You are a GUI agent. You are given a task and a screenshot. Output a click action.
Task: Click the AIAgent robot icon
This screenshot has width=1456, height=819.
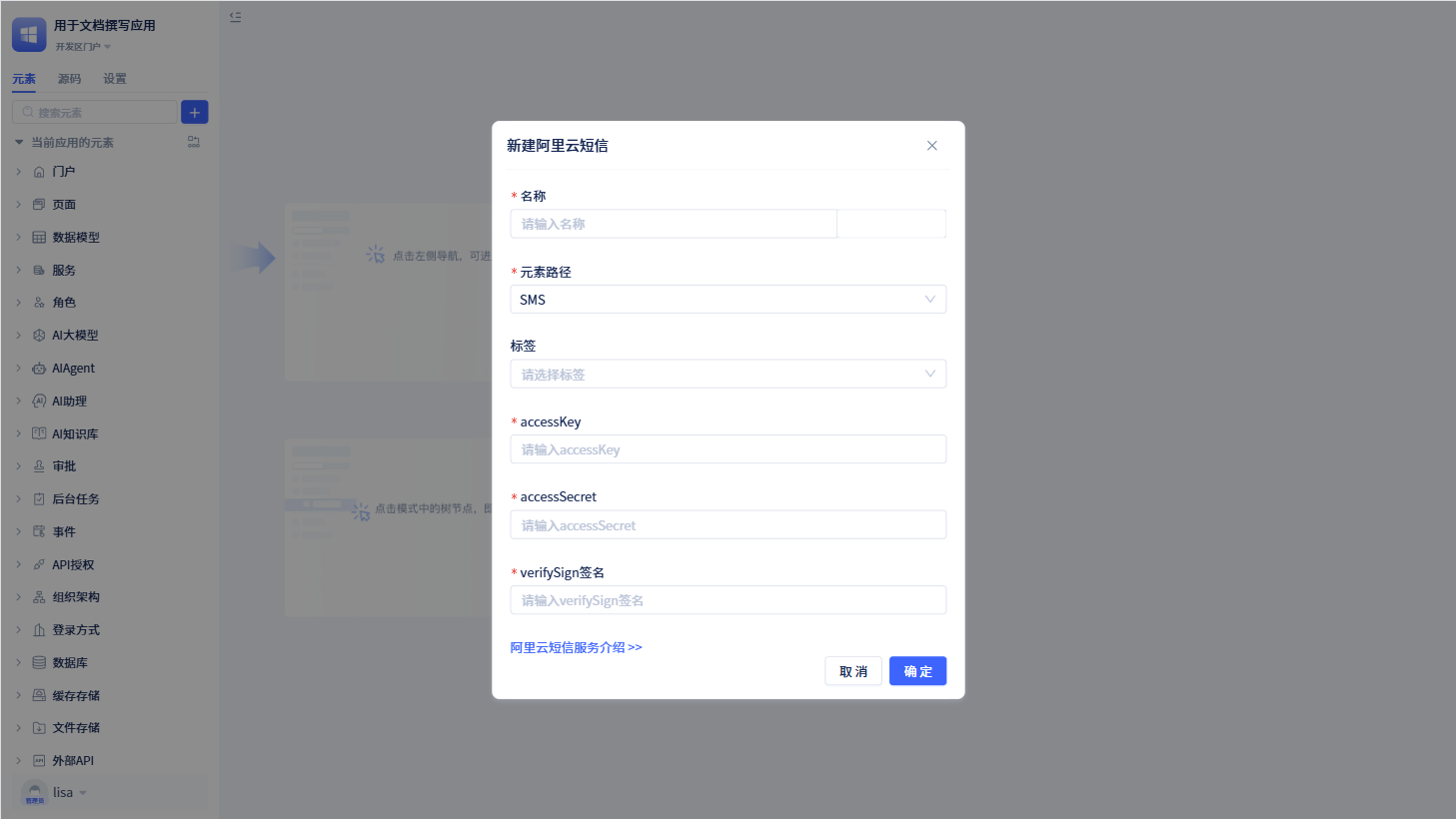coord(39,369)
